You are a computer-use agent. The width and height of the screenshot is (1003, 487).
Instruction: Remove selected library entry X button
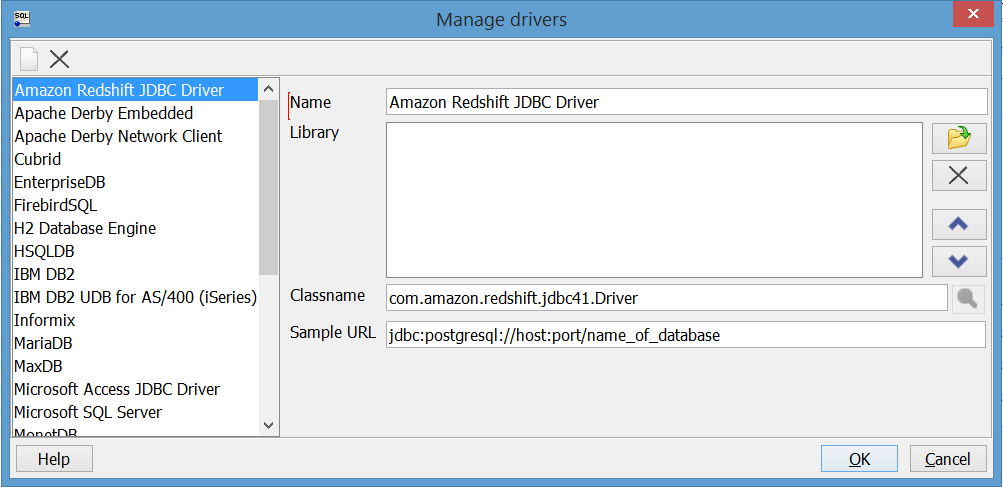click(959, 175)
